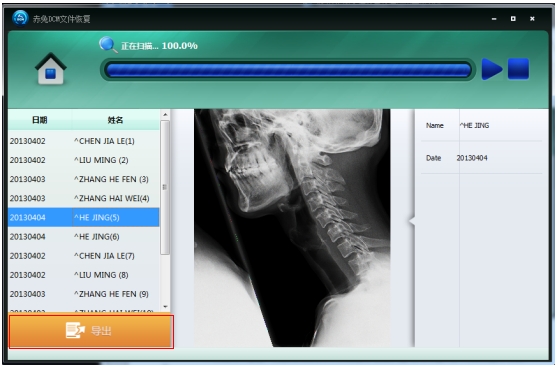Select row ^LIU MING (8)
This screenshot has width=558, height=367.
pos(84,275)
